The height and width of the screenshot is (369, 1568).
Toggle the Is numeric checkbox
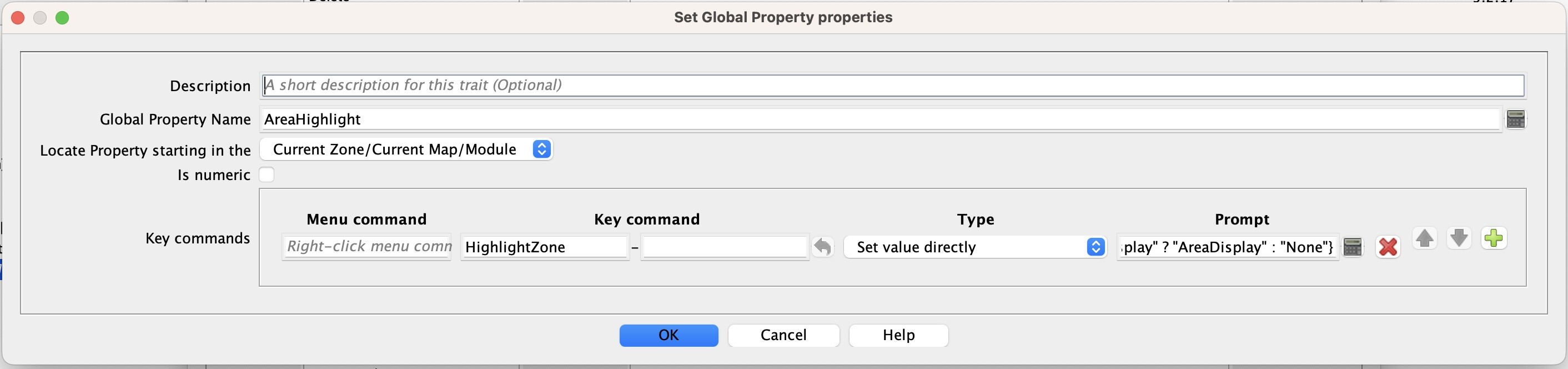tap(267, 174)
